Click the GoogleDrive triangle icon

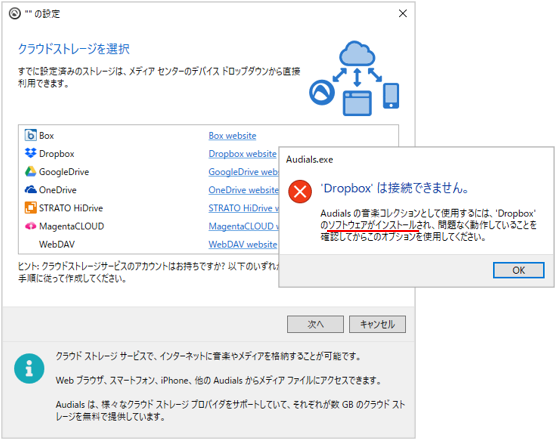[31, 172]
